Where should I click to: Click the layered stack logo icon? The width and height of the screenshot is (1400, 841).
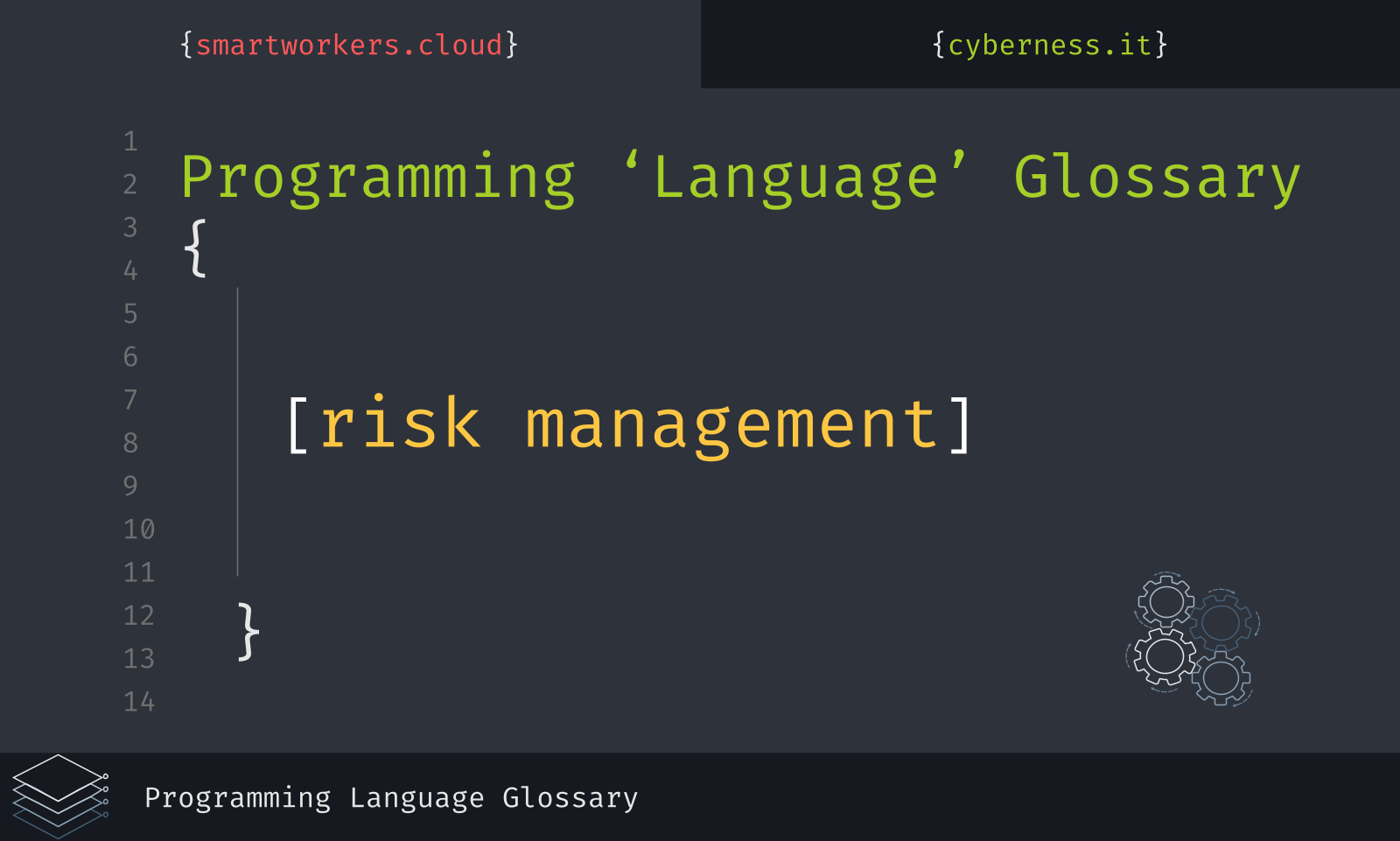coord(60,796)
